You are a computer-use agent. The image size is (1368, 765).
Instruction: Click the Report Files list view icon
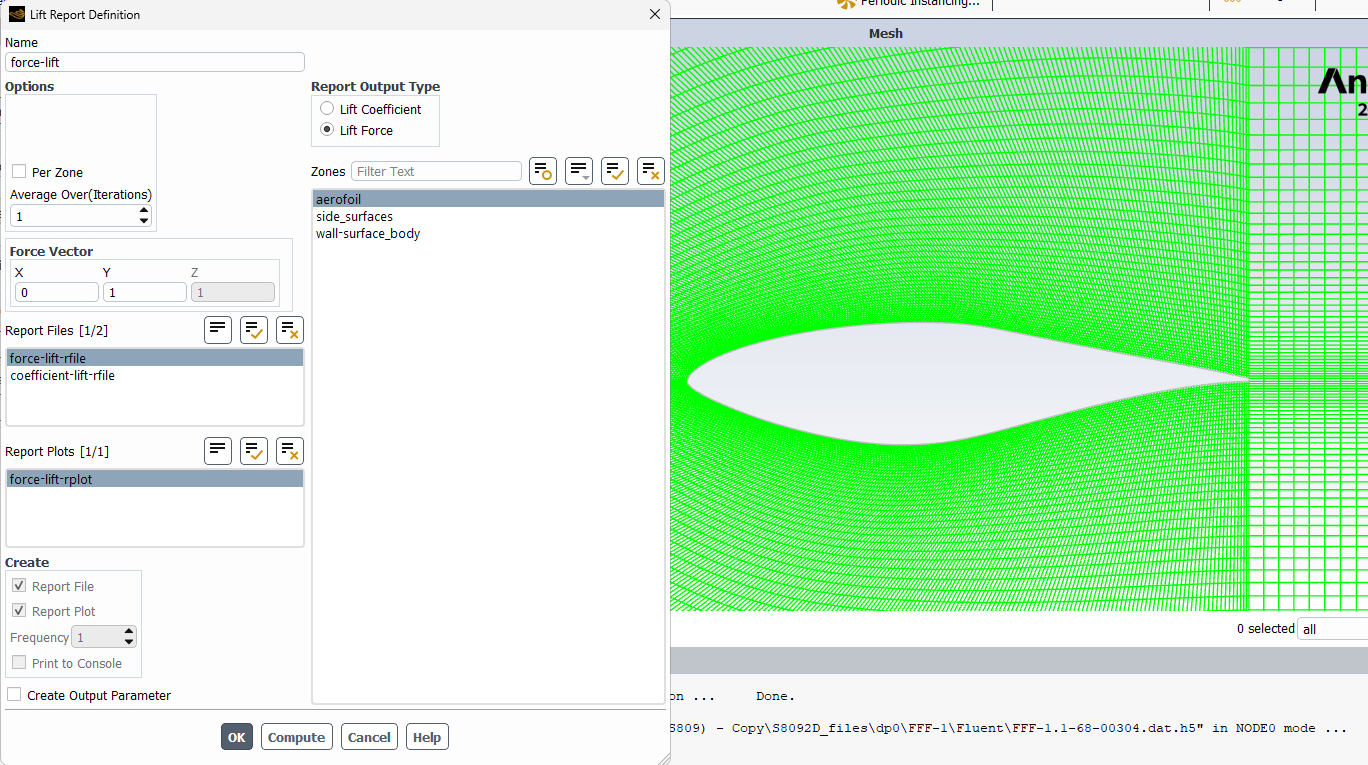(218, 330)
